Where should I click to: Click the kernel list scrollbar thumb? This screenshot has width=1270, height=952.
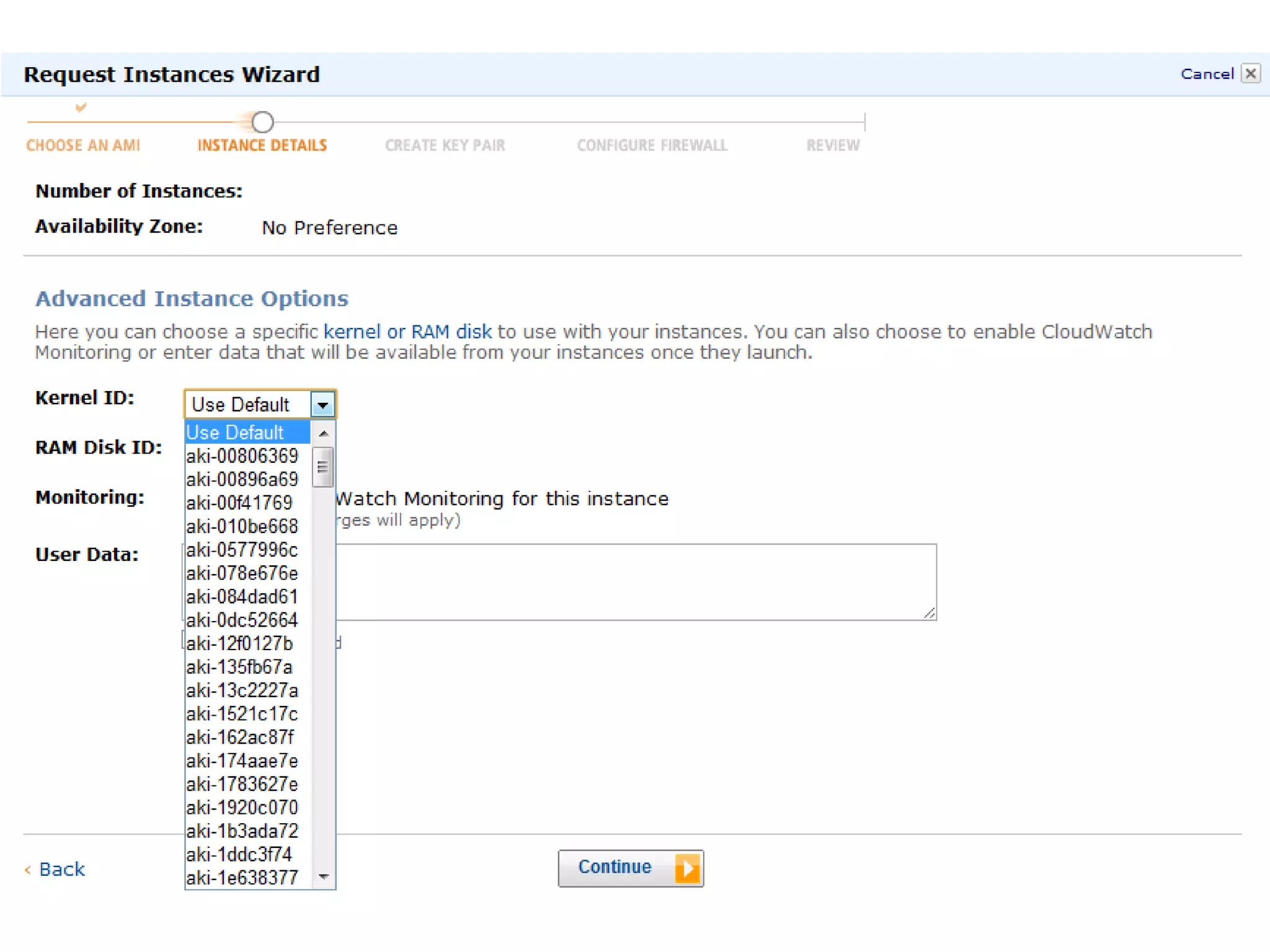click(x=322, y=467)
